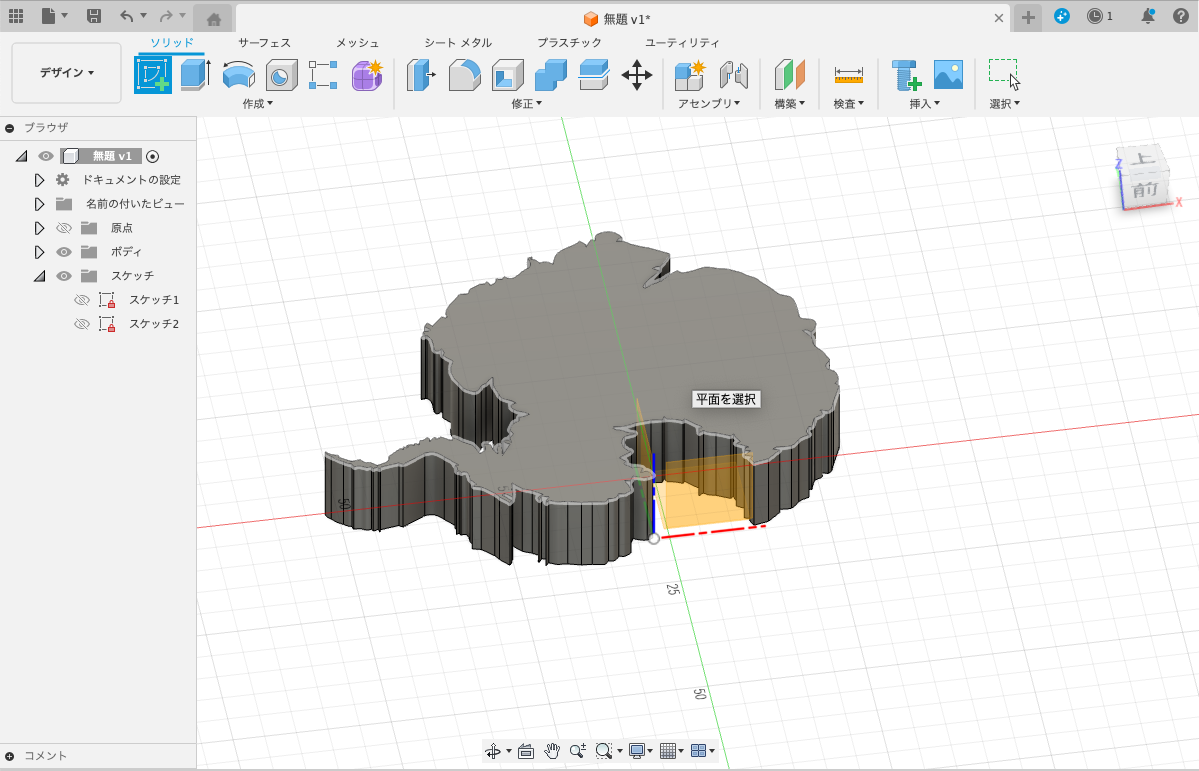This screenshot has width=1199, height=771.
Task: Switch to the サーフェス tab
Action: point(264,43)
